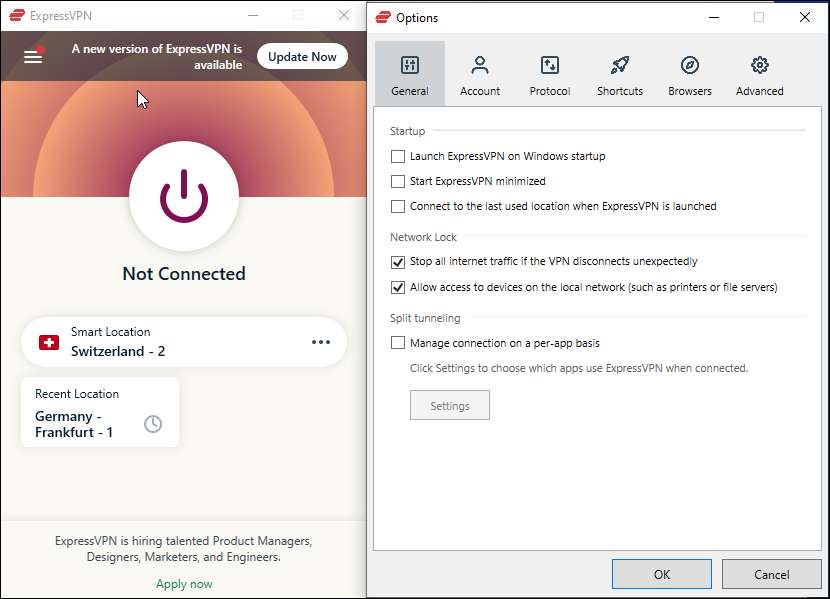Disable Stop all internet traffic checkbox
The width and height of the screenshot is (830, 599).
pos(398,262)
